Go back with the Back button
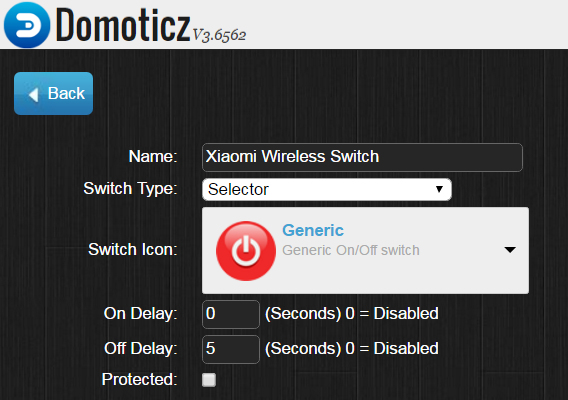This screenshot has height=400, width=568. click(x=54, y=93)
